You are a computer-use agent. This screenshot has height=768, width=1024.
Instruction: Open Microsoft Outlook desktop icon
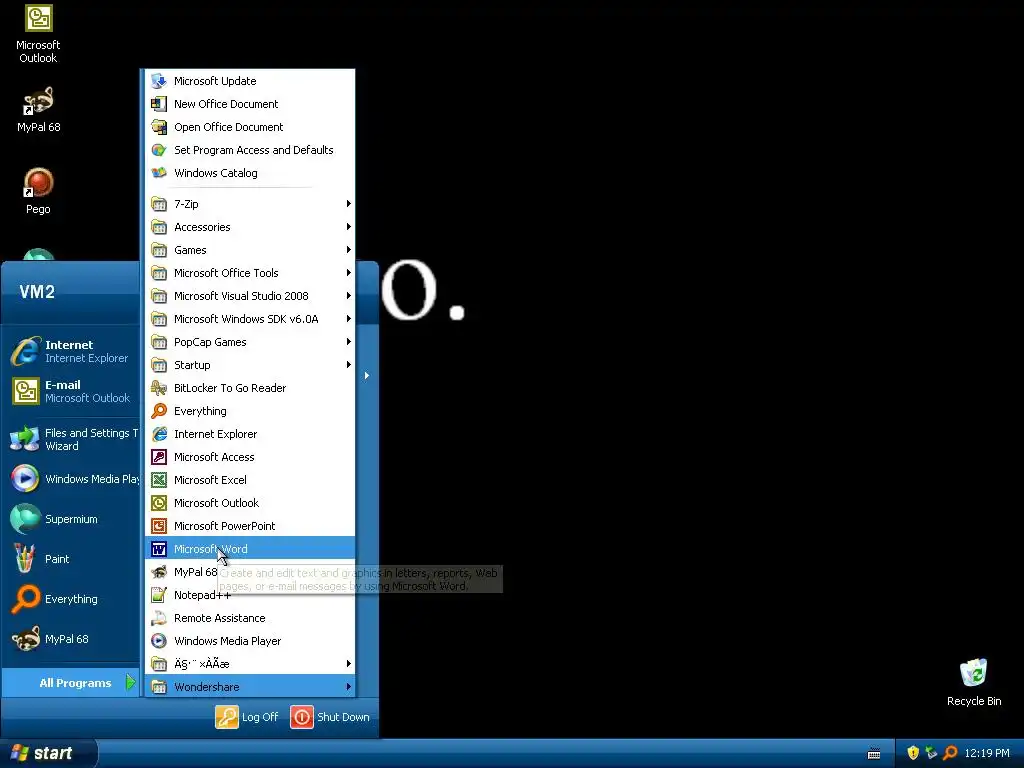tap(38, 33)
